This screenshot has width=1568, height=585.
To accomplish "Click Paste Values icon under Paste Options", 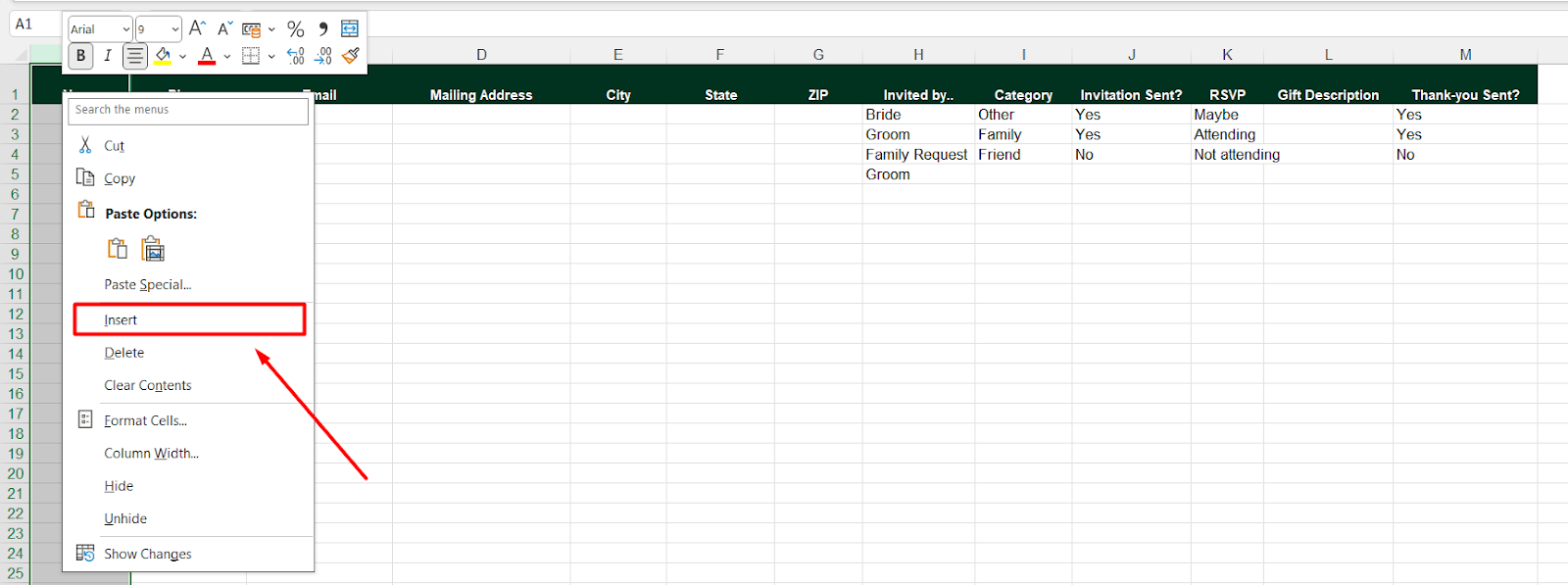I will tap(153, 249).
